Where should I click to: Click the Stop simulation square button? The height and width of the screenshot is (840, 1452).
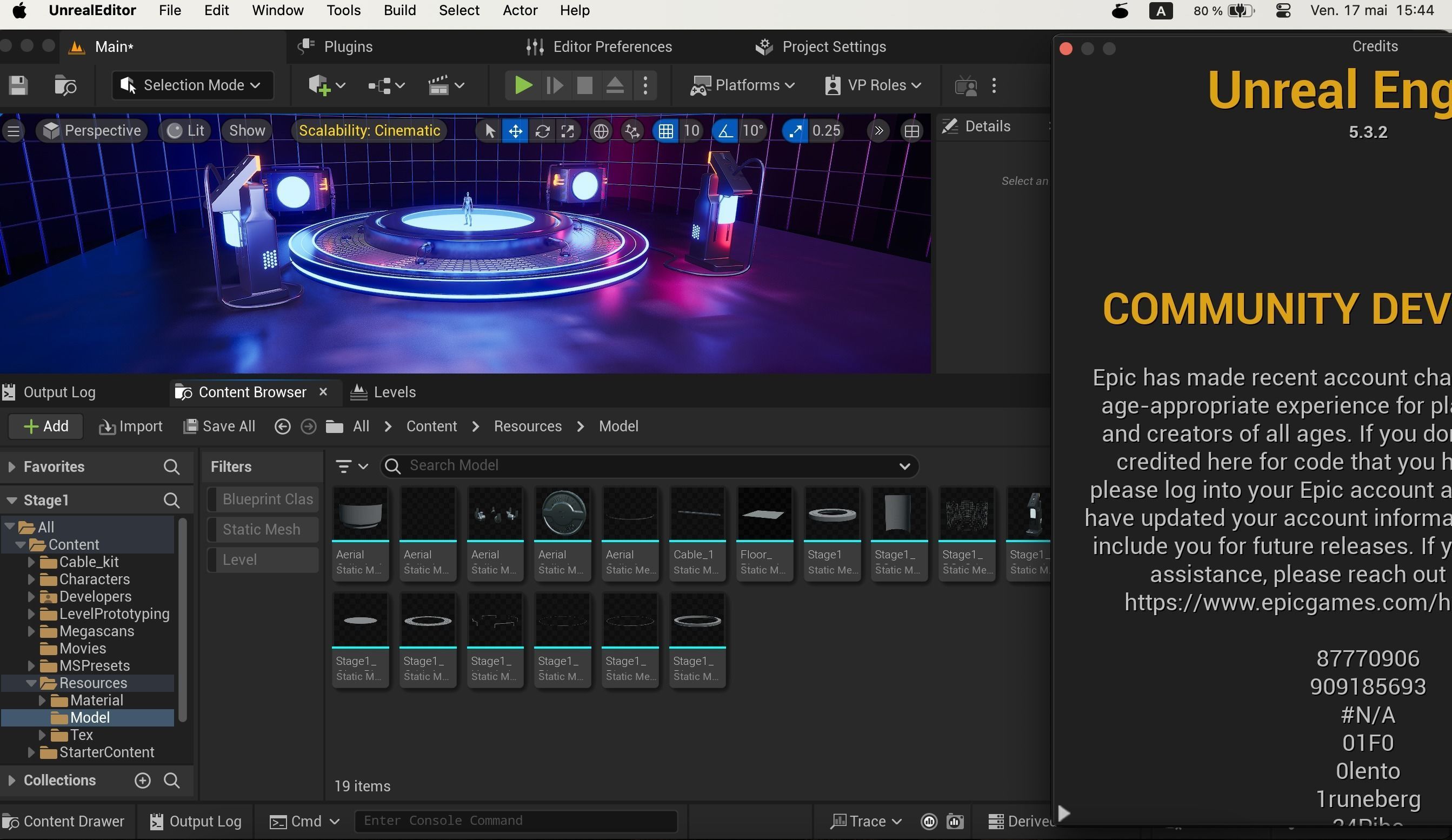tap(584, 85)
